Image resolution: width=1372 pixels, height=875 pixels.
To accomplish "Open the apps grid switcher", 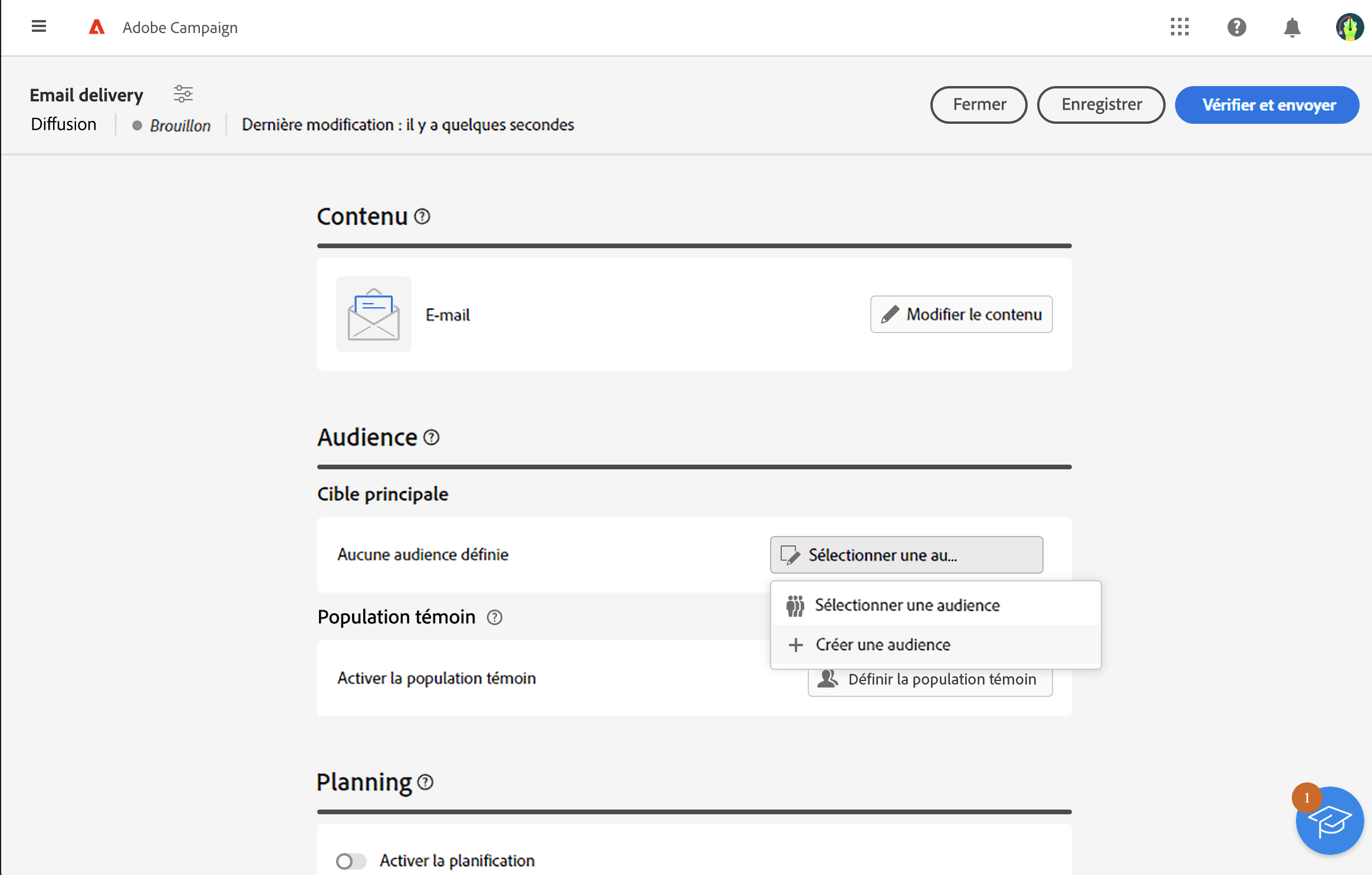I will 1179,27.
